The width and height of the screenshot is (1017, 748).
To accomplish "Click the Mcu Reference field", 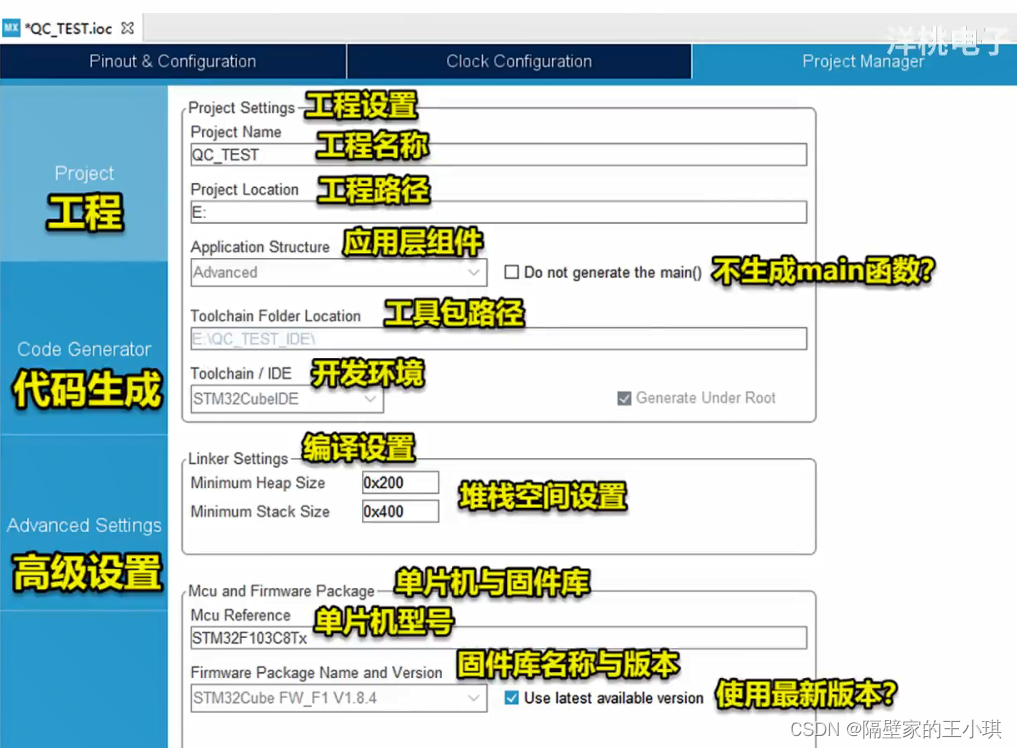I will pos(498,638).
